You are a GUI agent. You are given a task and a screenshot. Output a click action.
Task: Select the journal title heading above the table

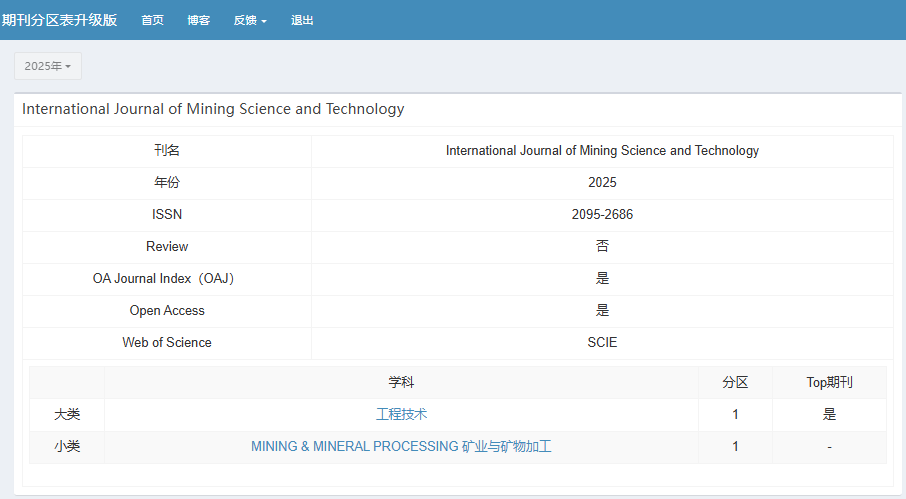coord(213,109)
